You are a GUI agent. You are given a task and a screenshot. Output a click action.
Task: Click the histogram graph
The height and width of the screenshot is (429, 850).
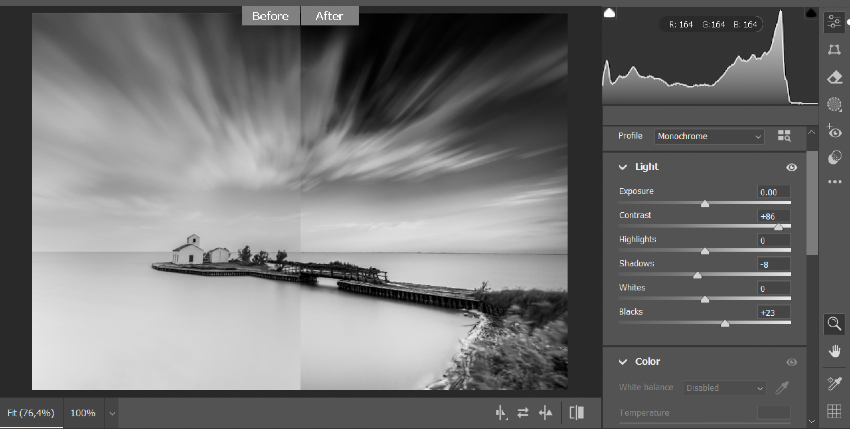pyautogui.click(x=710, y=56)
